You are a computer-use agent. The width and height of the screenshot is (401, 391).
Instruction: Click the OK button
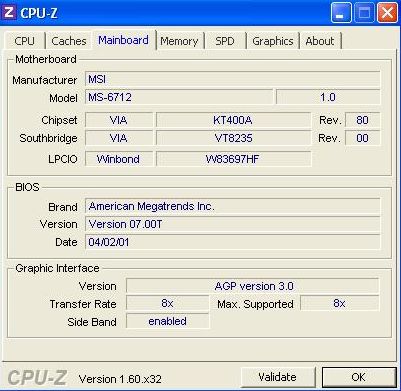pos(359,377)
